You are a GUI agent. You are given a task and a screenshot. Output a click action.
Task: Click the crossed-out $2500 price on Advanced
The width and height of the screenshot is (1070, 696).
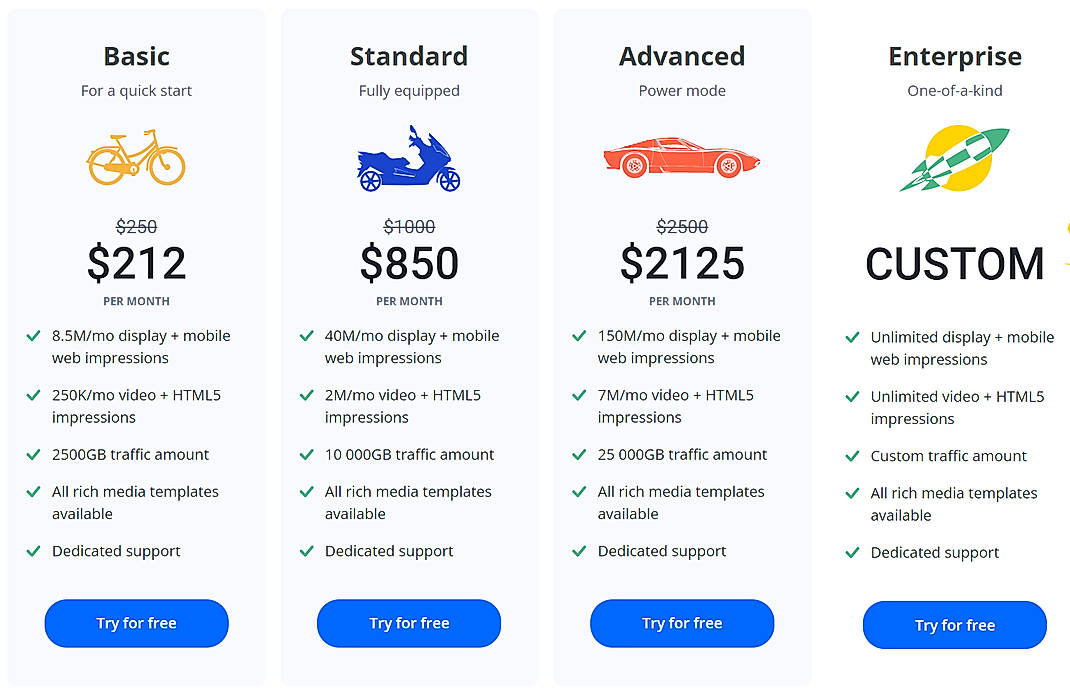682,227
